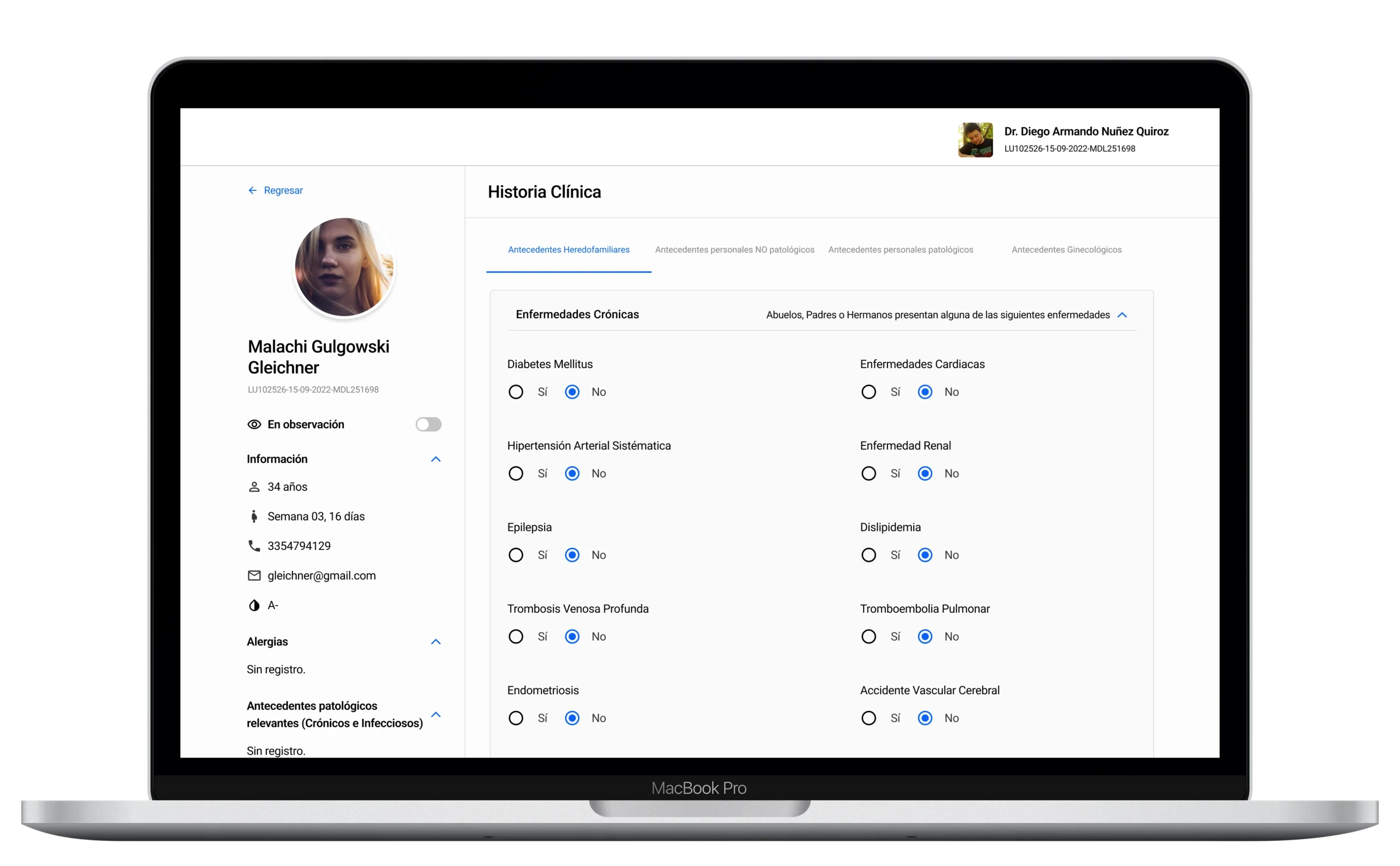Select Sí for Enfermedades Cardiacas
This screenshot has width=1400, height=866.
868,392
